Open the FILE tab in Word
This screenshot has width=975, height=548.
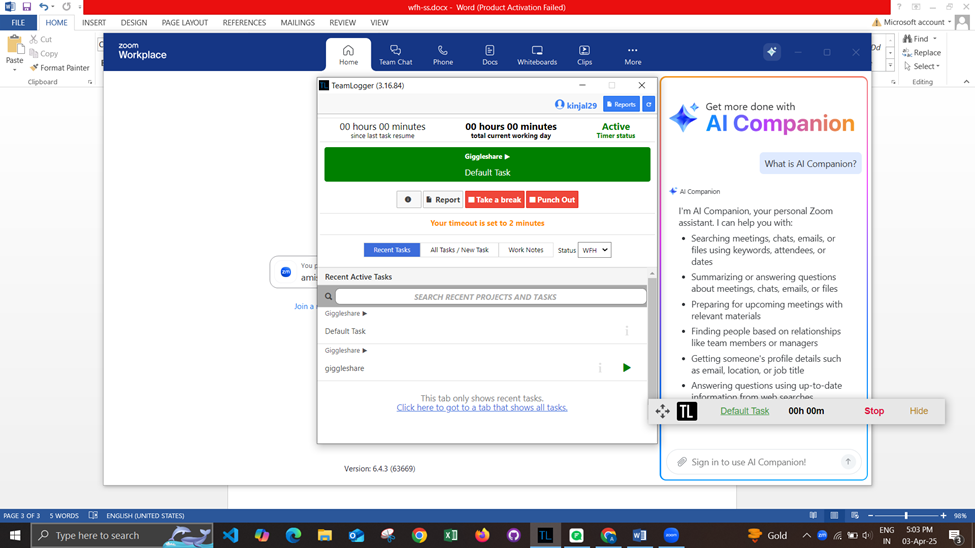coord(18,22)
